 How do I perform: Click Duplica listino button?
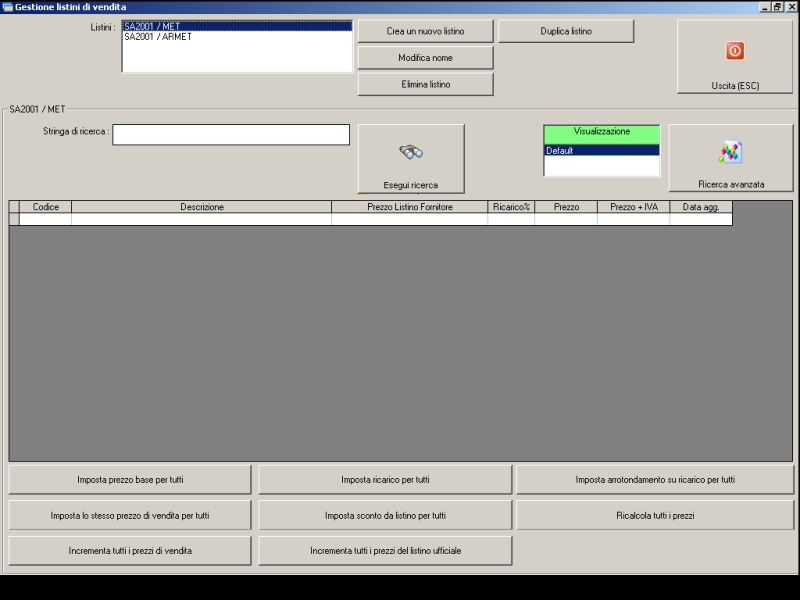pos(566,31)
